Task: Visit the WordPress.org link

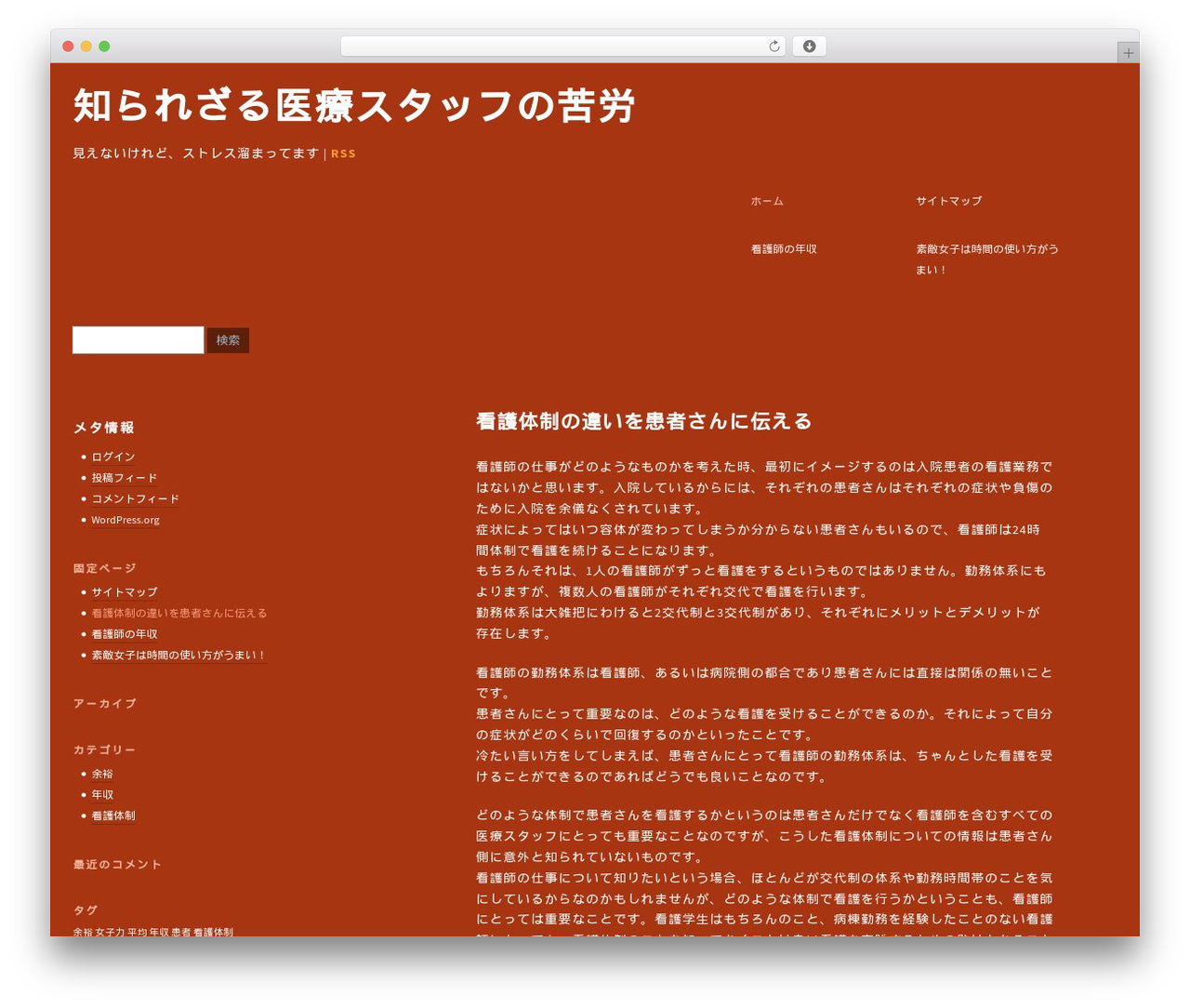Action: point(126,520)
